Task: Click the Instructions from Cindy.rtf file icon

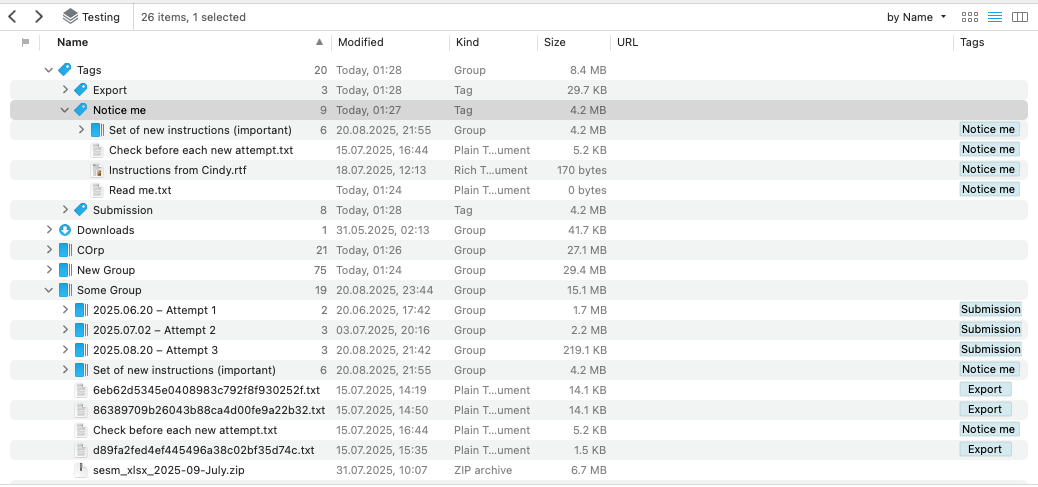Action: pos(97,170)
